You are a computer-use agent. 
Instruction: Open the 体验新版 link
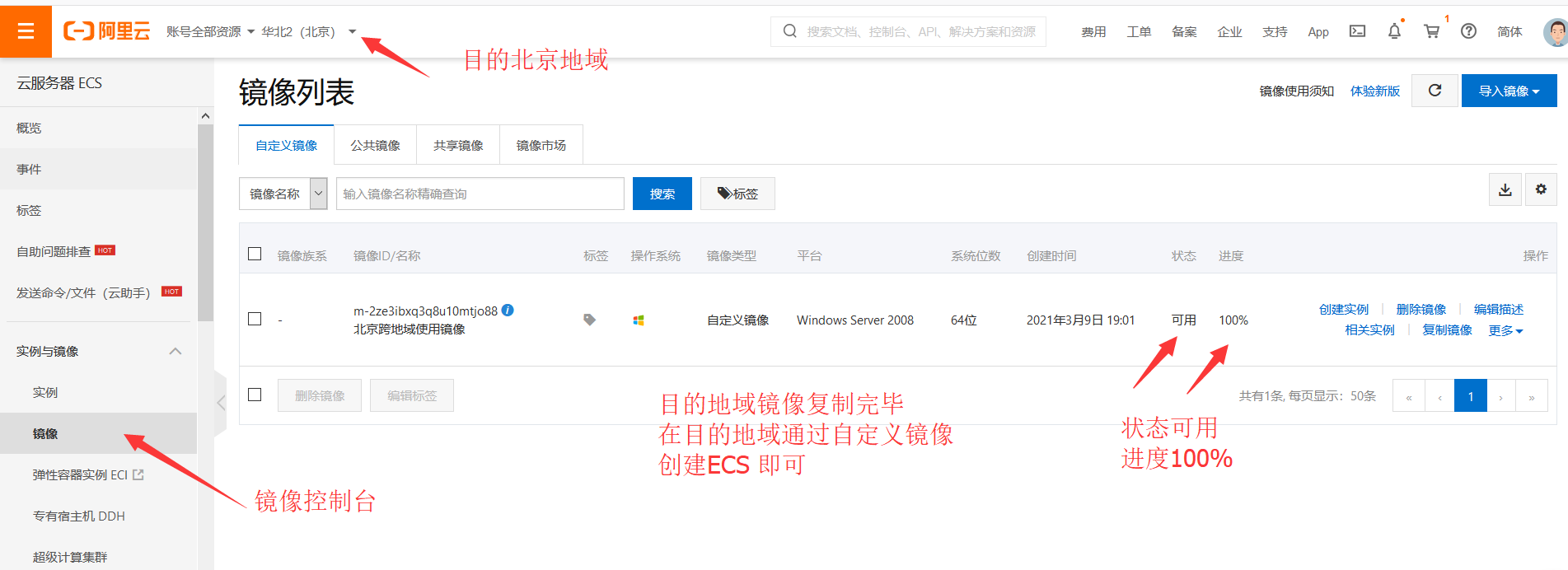[1375, 91]
